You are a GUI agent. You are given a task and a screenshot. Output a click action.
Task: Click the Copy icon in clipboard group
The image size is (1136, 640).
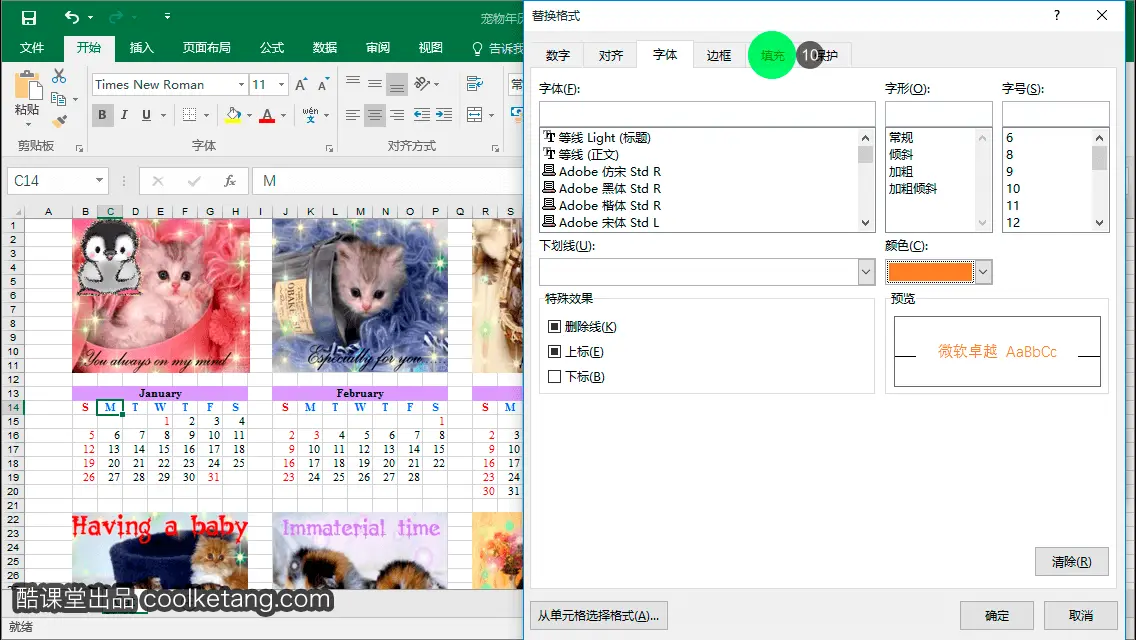coord(58,99)
